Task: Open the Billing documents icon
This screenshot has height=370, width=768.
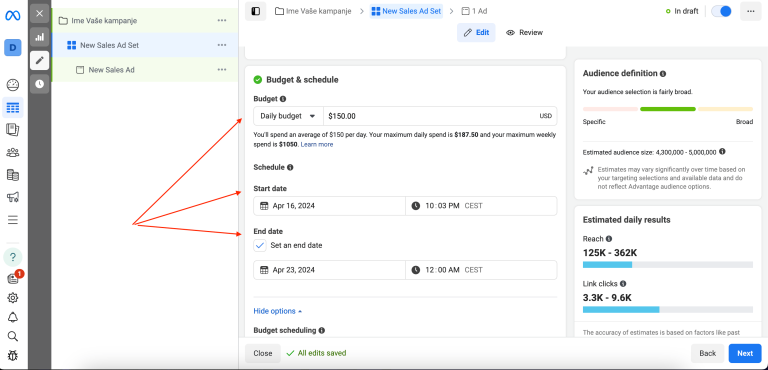Action: tap(13, 175)
